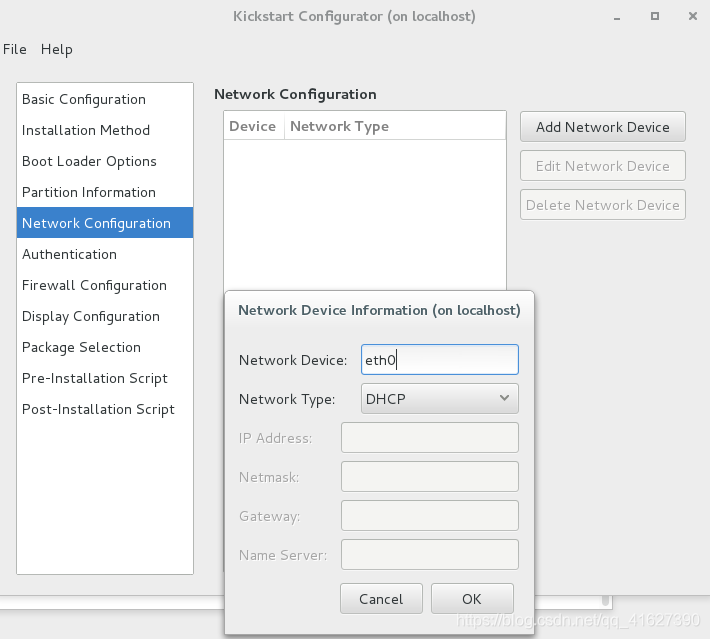The image size is (710, 639).
Task: Click the Netmask field
Action: 430,476
